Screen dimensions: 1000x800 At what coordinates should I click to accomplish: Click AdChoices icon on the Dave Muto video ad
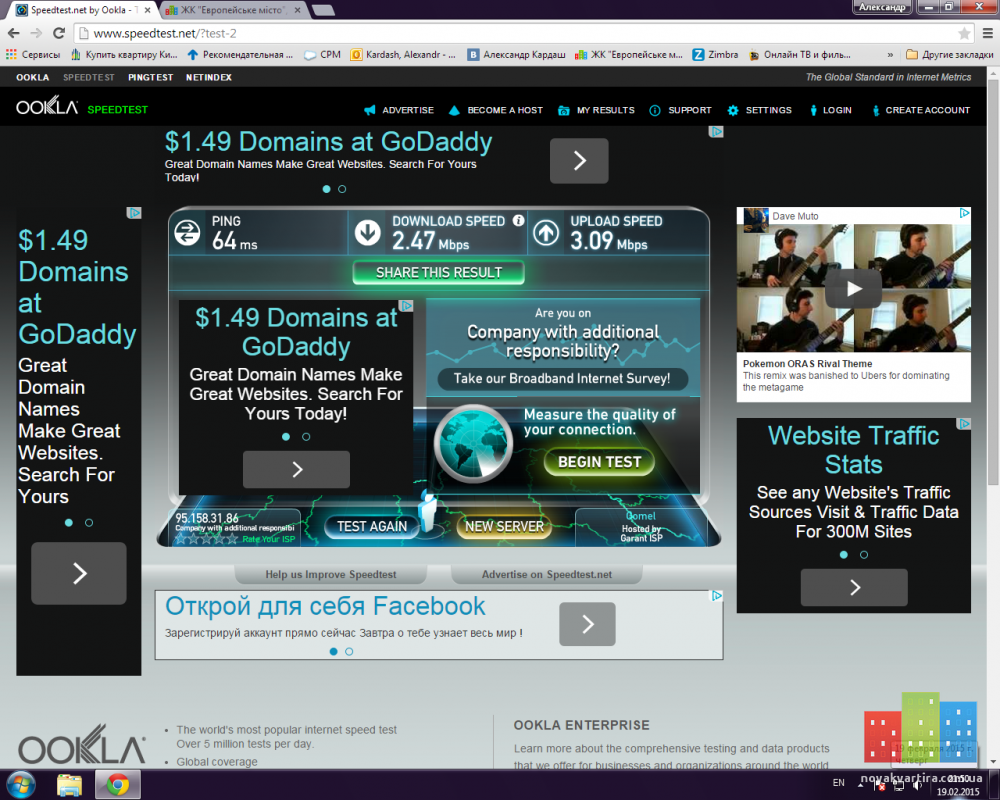[x=964, y=213]
